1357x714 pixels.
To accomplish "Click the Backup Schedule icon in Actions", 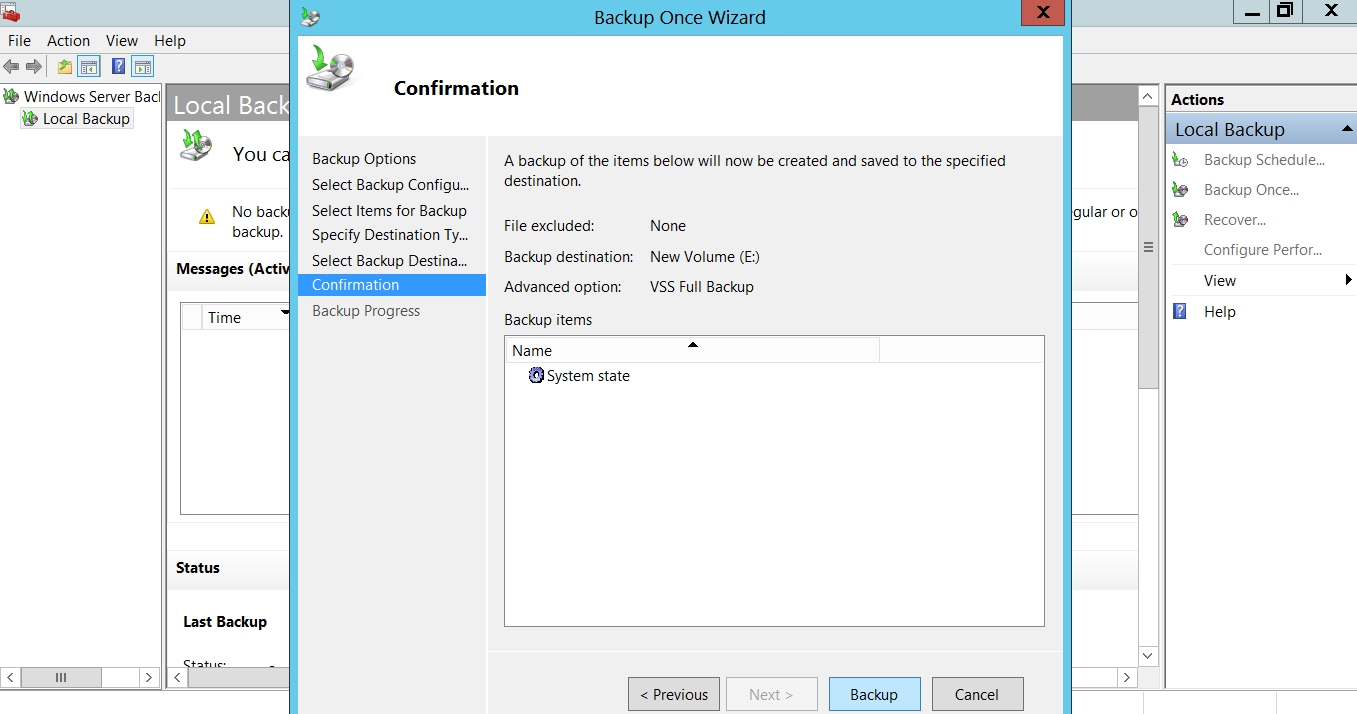I will click(x=1181, y=160).
